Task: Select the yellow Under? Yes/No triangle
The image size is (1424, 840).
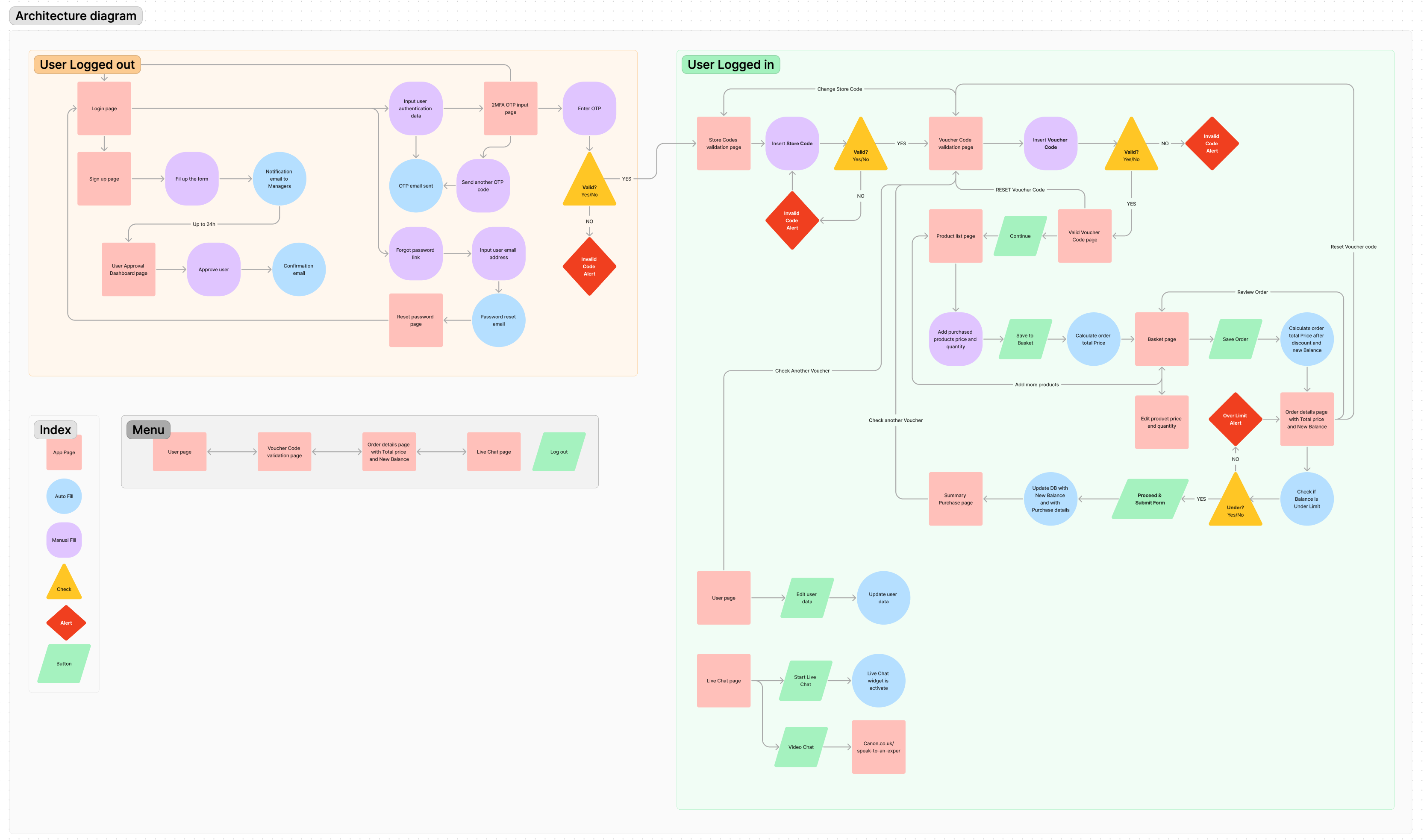Action: tap(1235, 505)
